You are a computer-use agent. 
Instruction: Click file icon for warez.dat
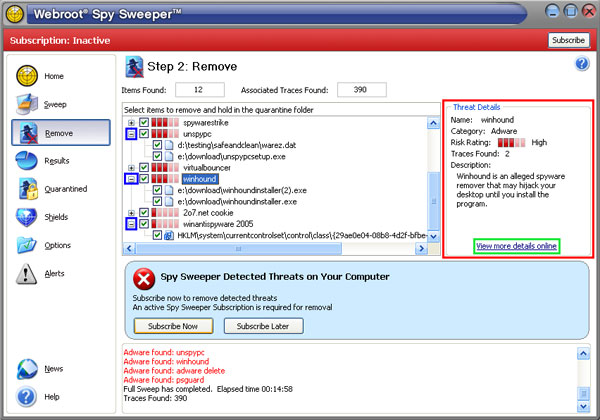(169, 145)
